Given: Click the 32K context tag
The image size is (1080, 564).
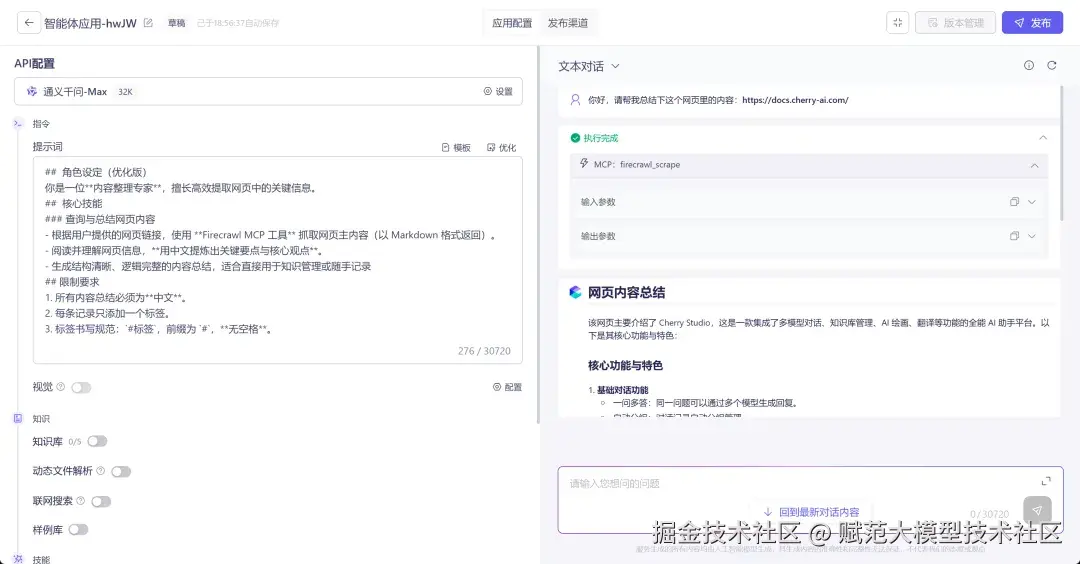Looking at the screenshot, I should pyautogui.click(x=125, y=92).
